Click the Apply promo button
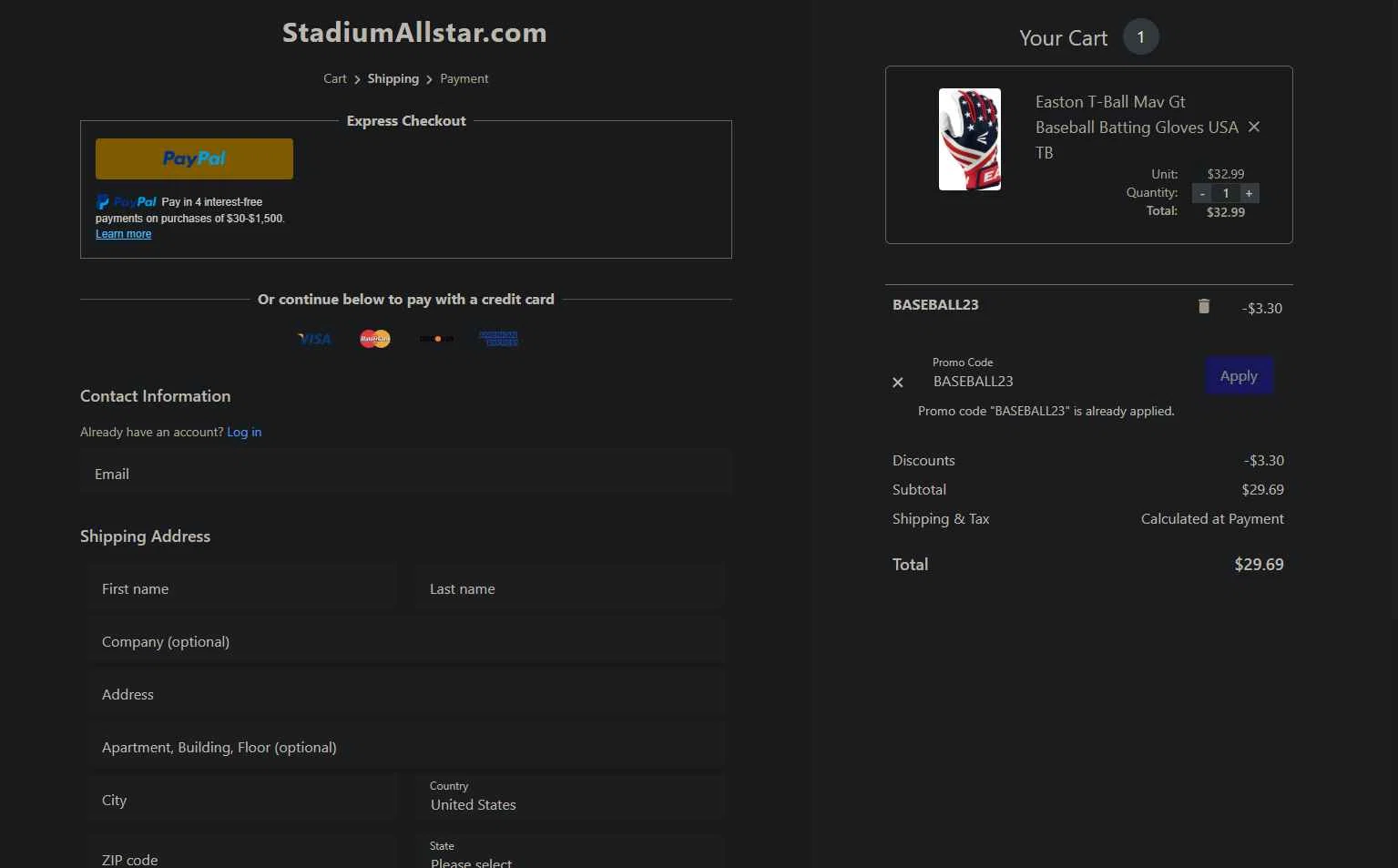The height and width of the screenshot is (868, 1398). click(1239, 375)
